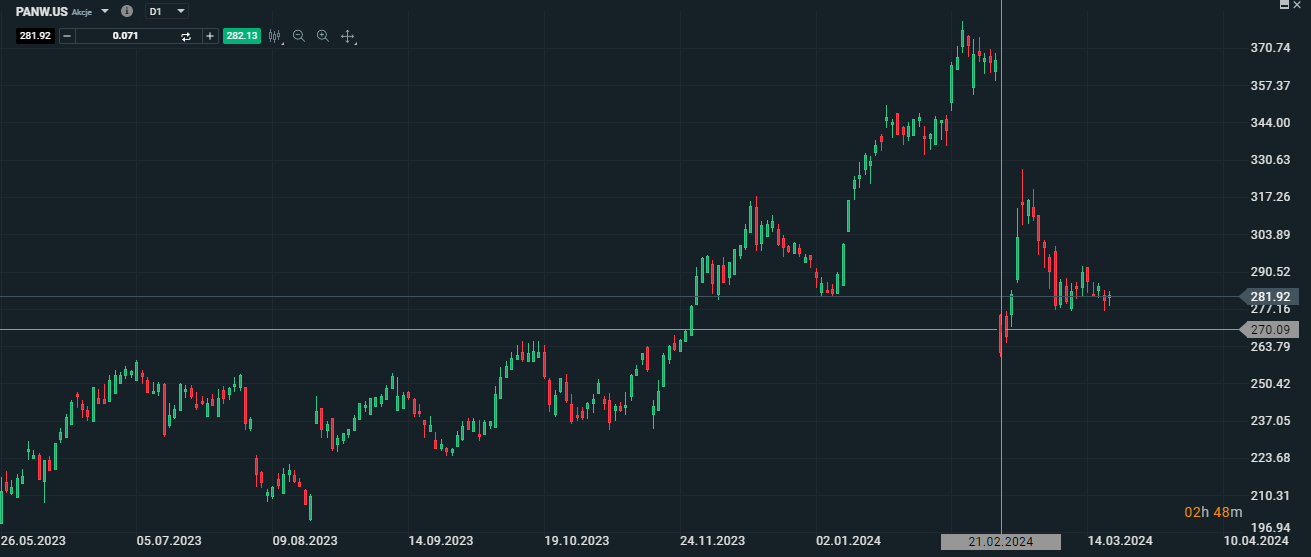Viewport: 1311px width, 557px height.
Task: Select the 21.02.2024 highlighted date marker
Action: [x=1000, y=541]
